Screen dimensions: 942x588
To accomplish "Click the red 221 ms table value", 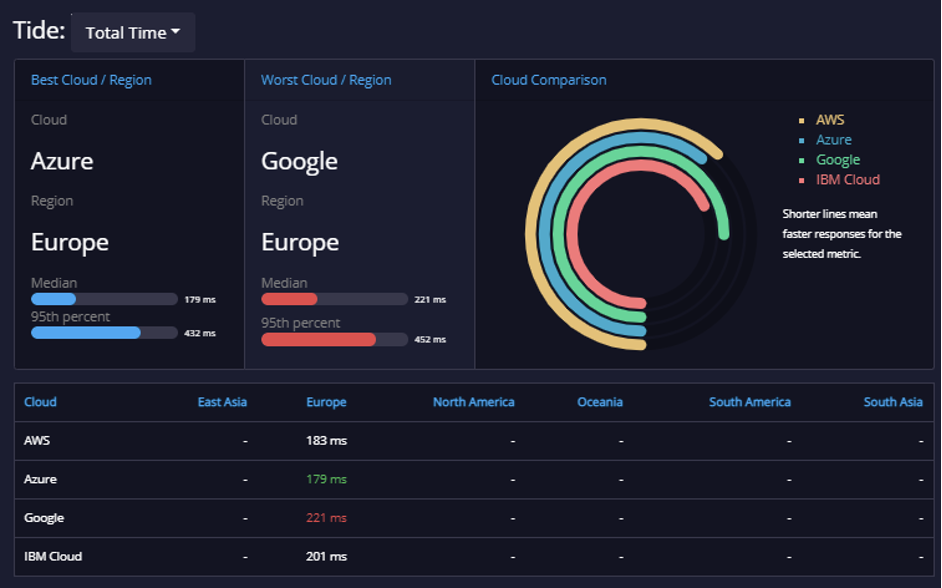I will [326, 518].
